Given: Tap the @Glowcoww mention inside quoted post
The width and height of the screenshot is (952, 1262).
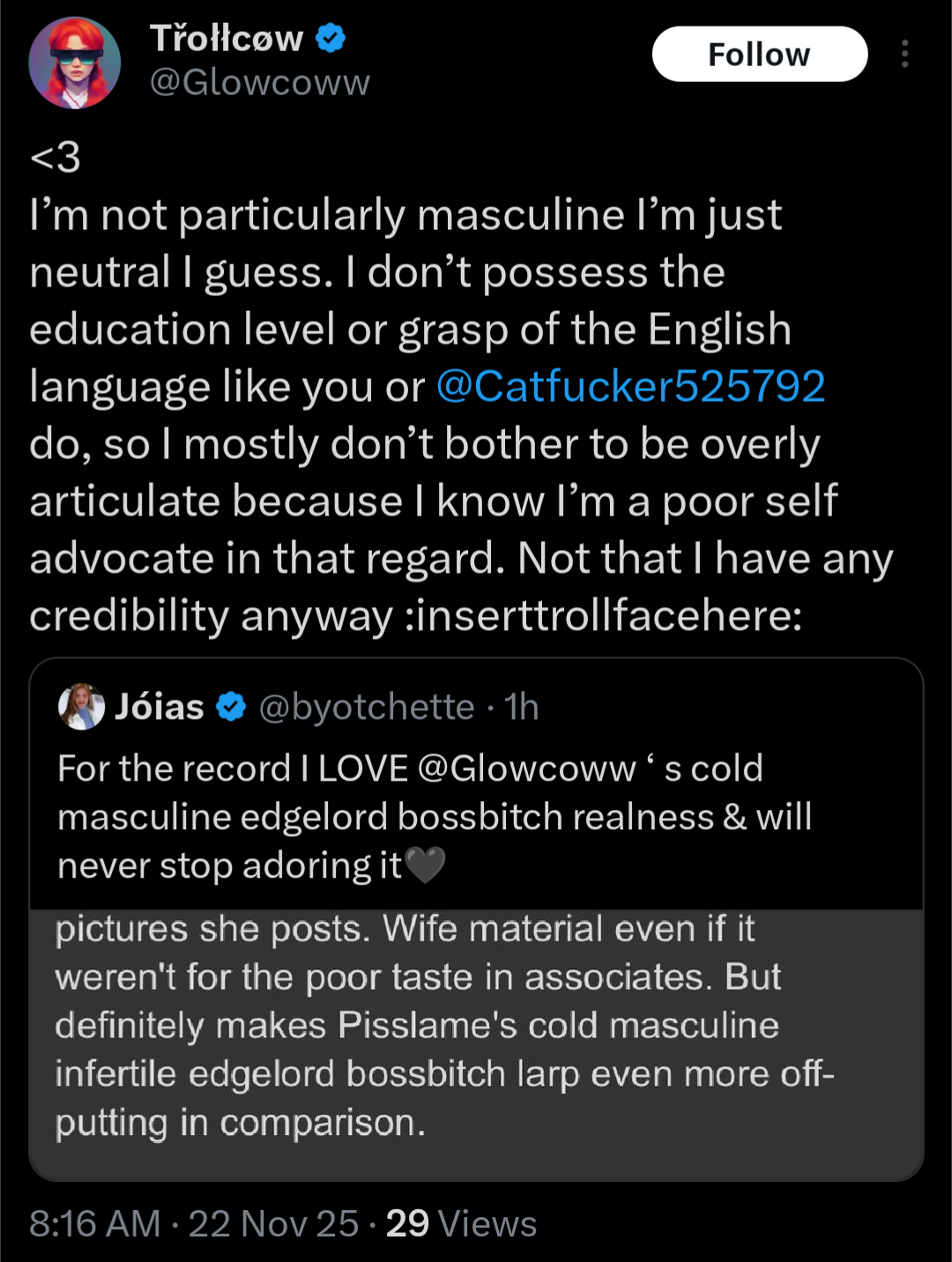Looking at the screenshot, I should tap(526, 768).
